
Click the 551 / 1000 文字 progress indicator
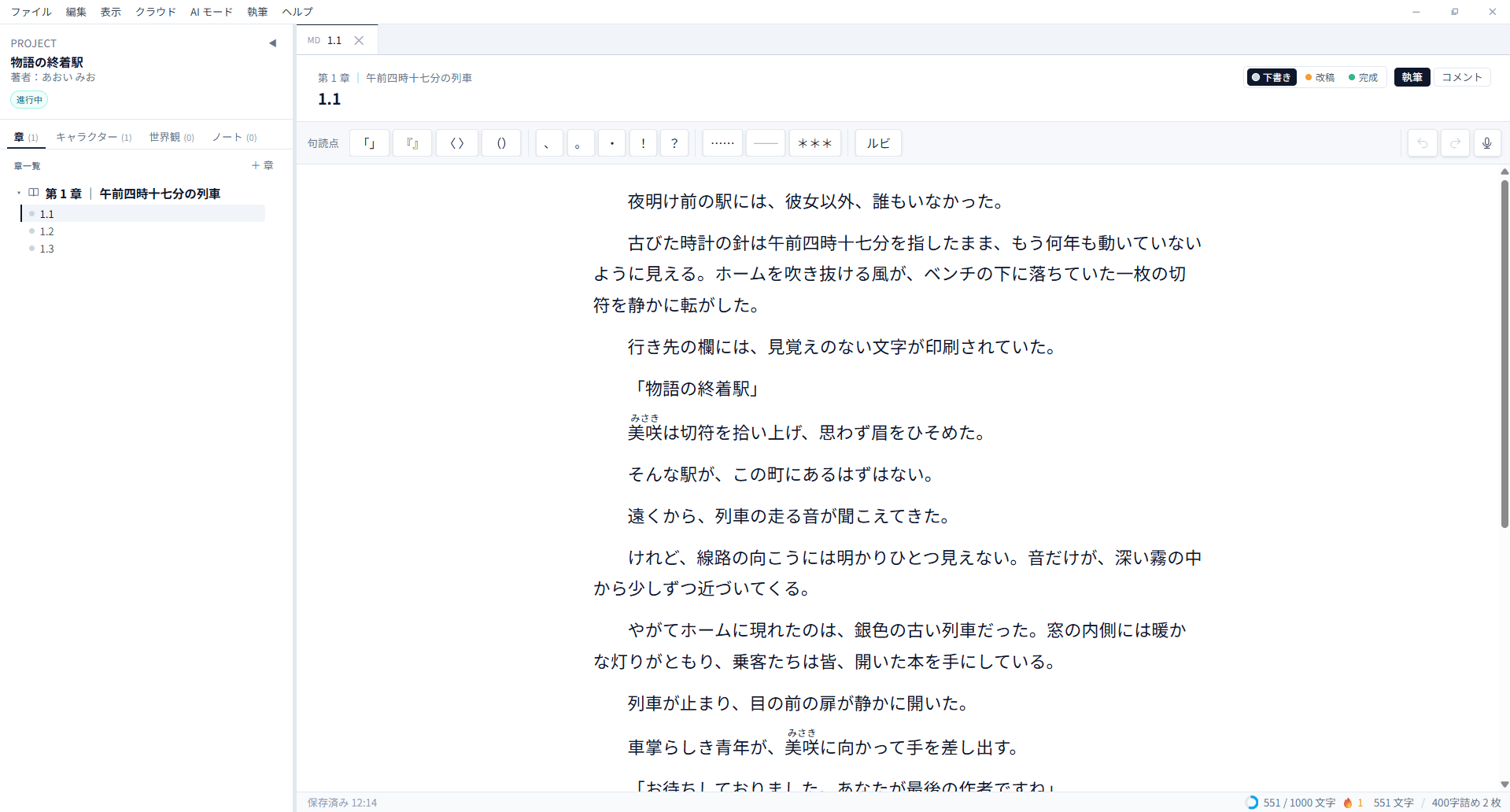[x=1291, y=803]
